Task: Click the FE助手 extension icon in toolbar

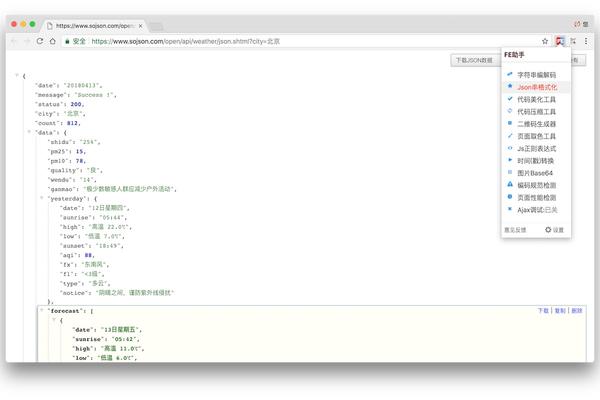Action: [561, 41]
